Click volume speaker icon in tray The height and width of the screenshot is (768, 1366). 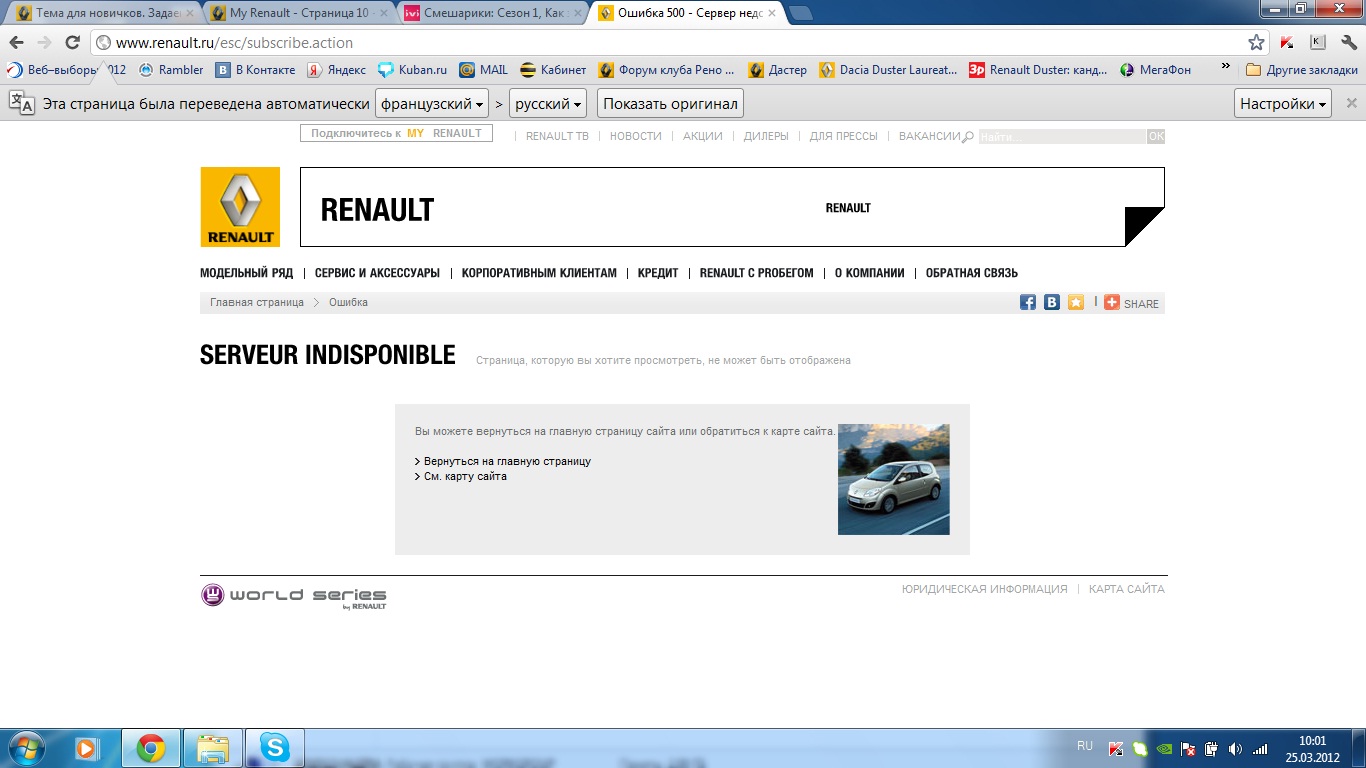[1235, 748]
